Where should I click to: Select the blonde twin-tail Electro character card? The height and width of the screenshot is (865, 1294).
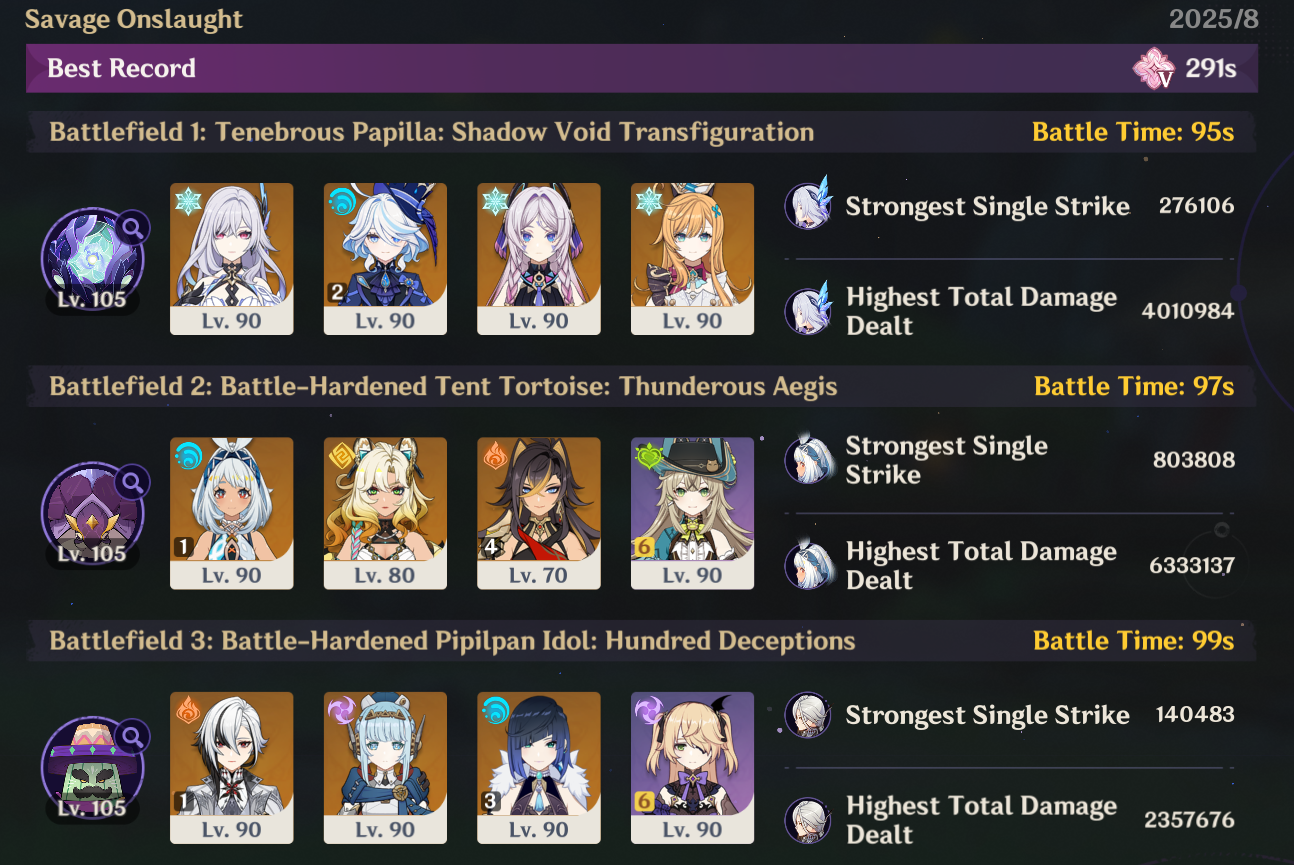(693, 768)
